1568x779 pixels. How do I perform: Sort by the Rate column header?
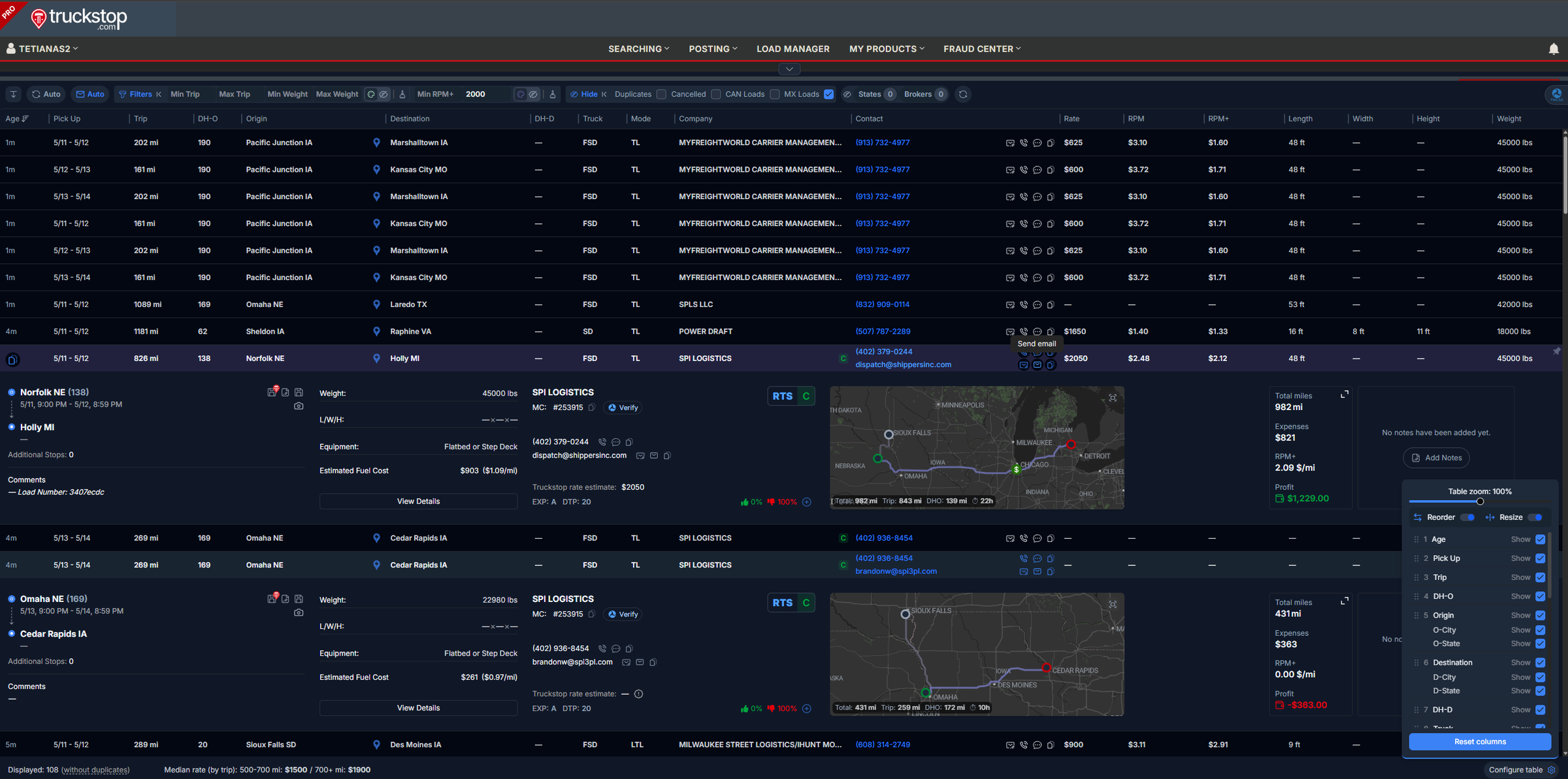click(x=1071, y=119)
